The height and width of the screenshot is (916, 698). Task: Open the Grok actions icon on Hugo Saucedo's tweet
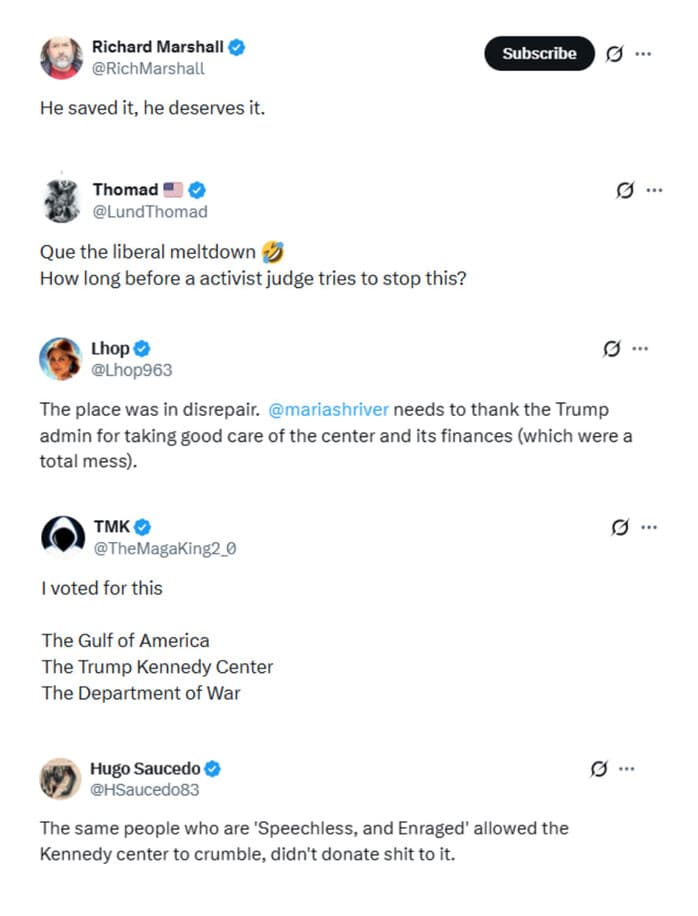pyautogui.click(x=598, y=769)
